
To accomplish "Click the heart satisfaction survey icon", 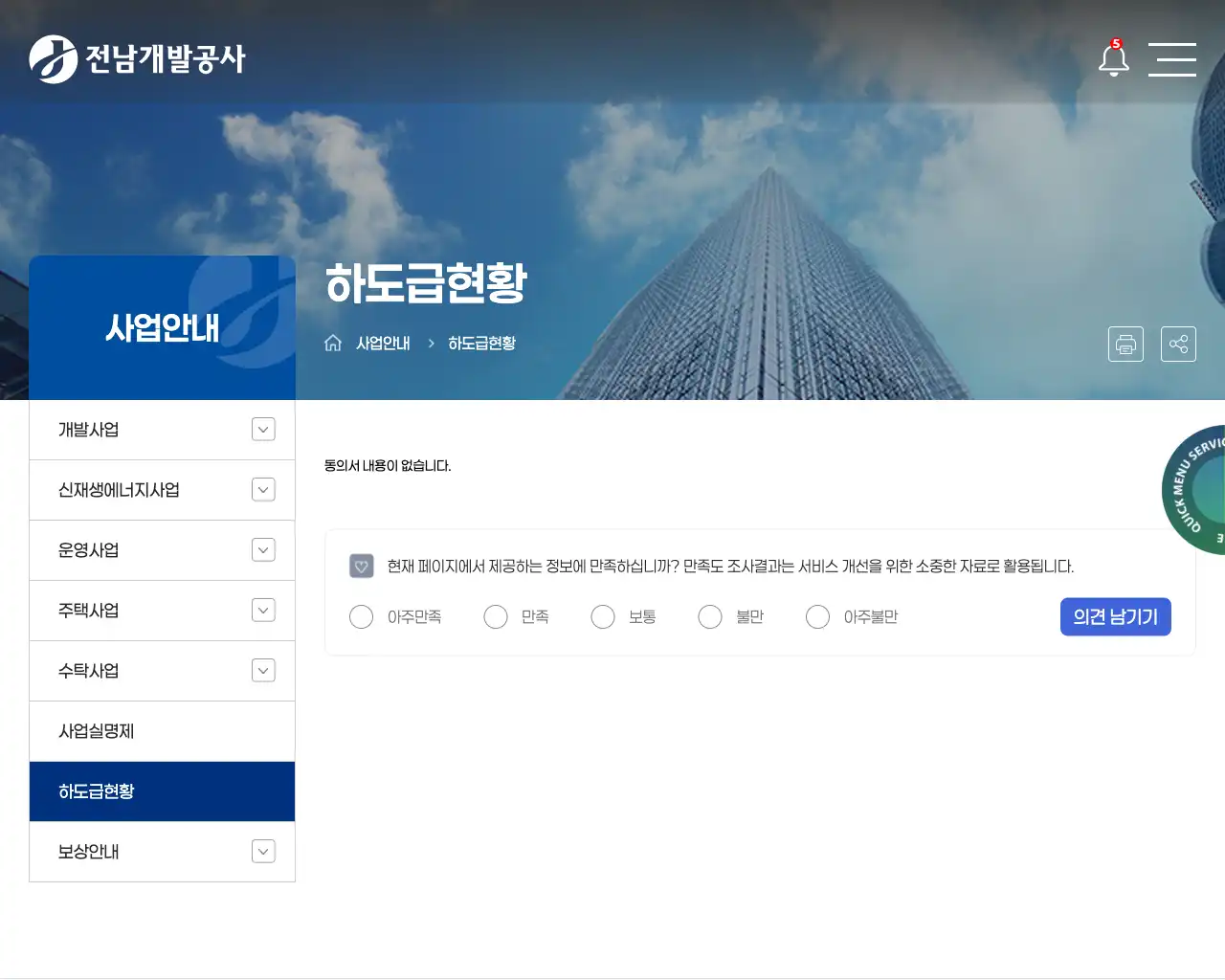I will pyautogui.click(x=362, y=567).
